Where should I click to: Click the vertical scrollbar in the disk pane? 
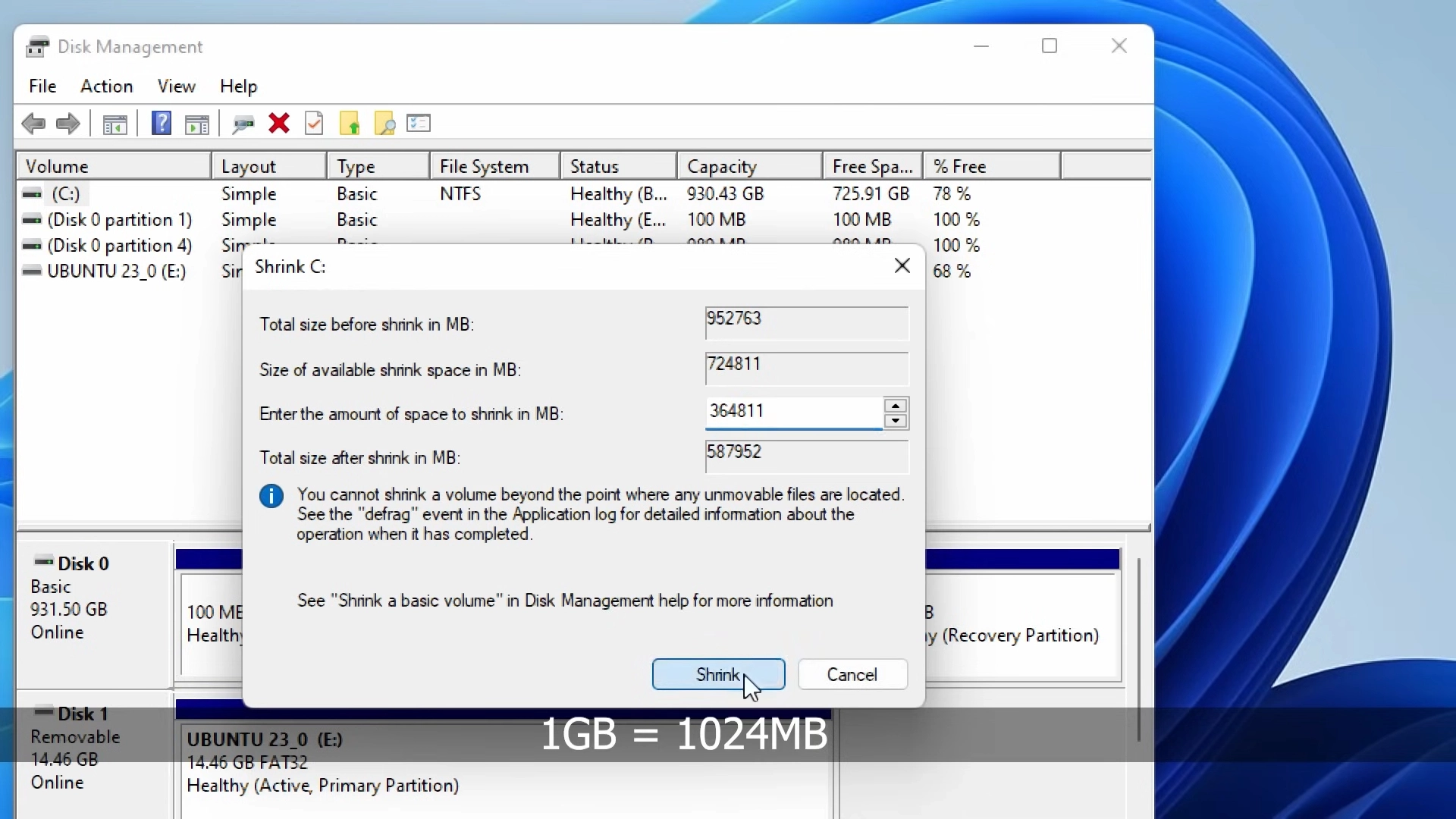click(x=1139, y=649)
